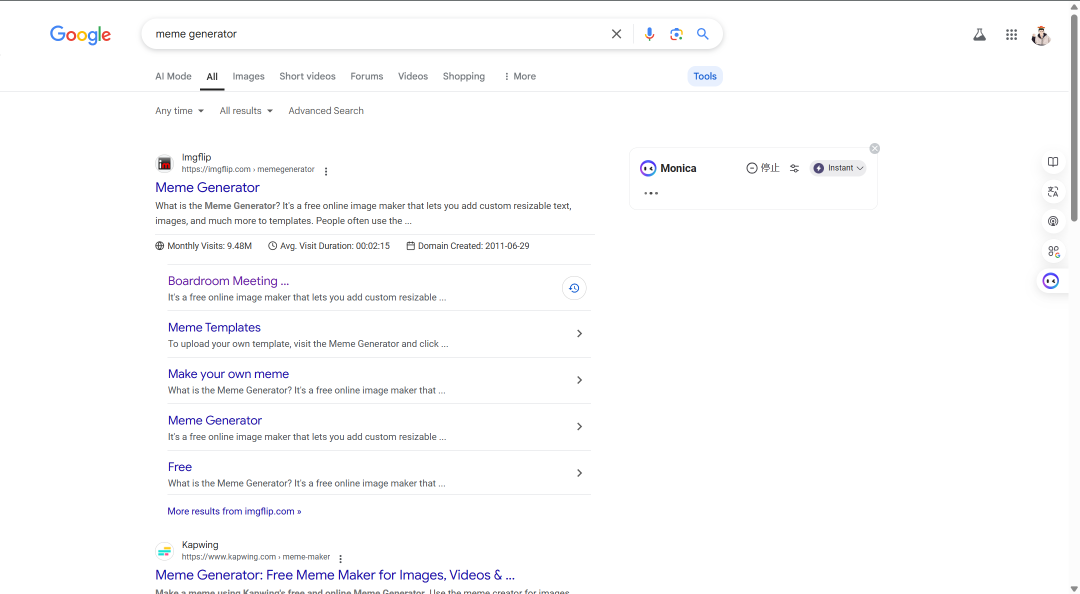Open three-dot menu next to Kapwing URL
This screenshot has height=594, width=1080.
pyautogui.click(x=340, y=559)
